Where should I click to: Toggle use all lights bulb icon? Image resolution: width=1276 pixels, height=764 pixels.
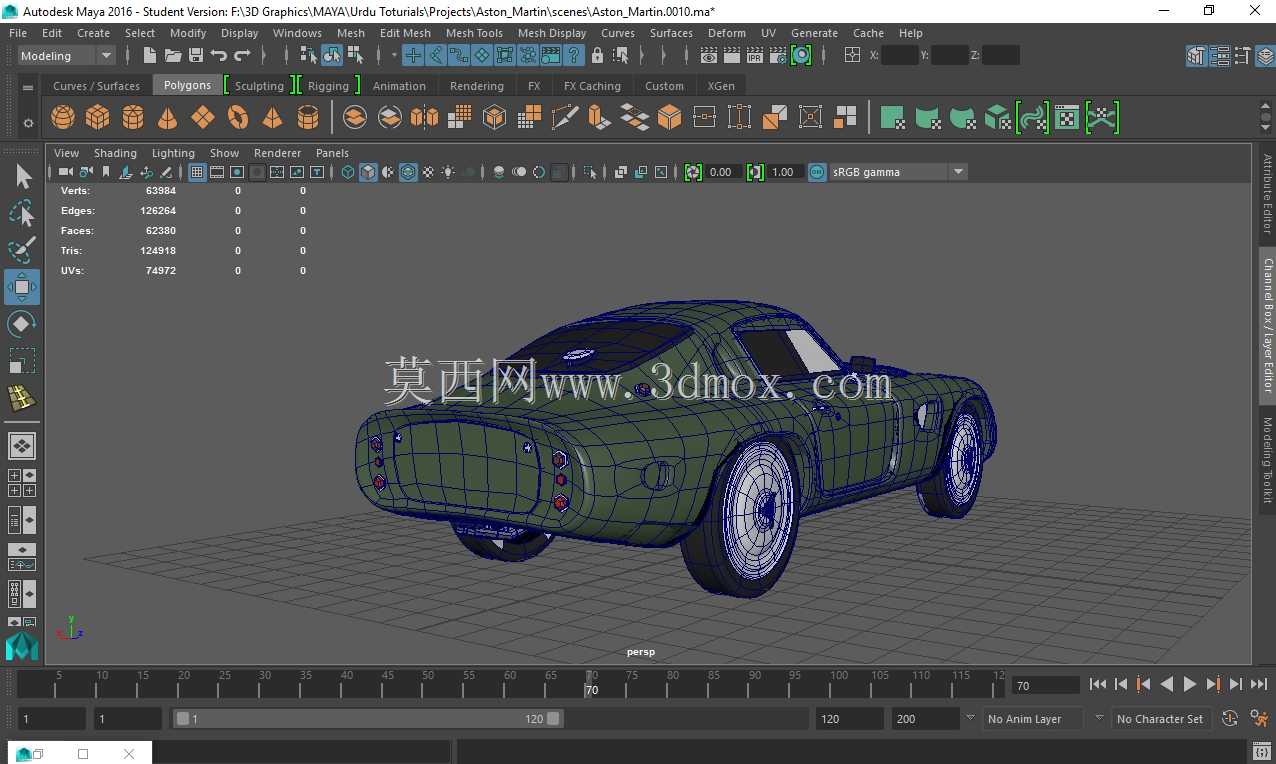448,172
